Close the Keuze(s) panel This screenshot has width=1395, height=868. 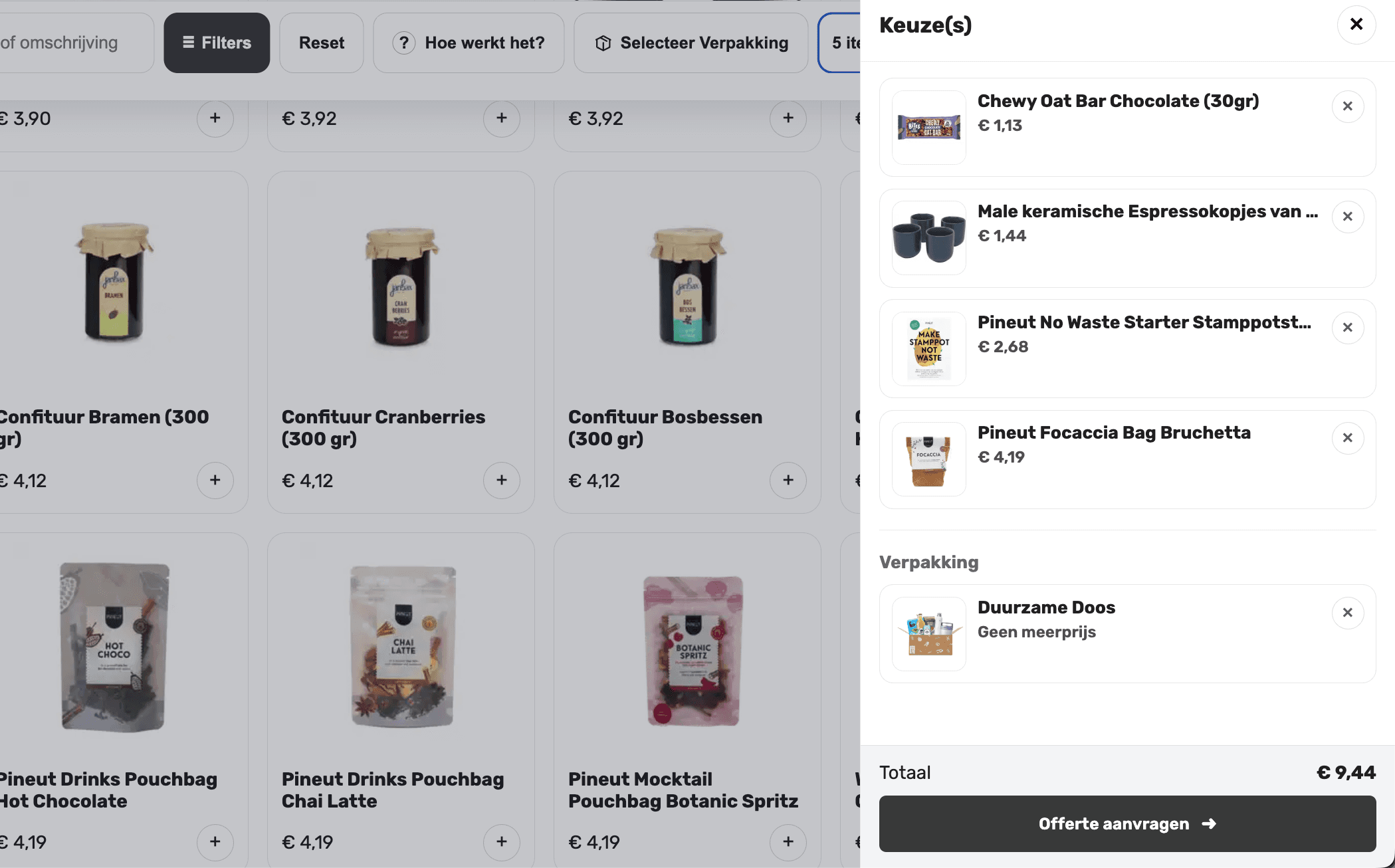point(1356,25)
